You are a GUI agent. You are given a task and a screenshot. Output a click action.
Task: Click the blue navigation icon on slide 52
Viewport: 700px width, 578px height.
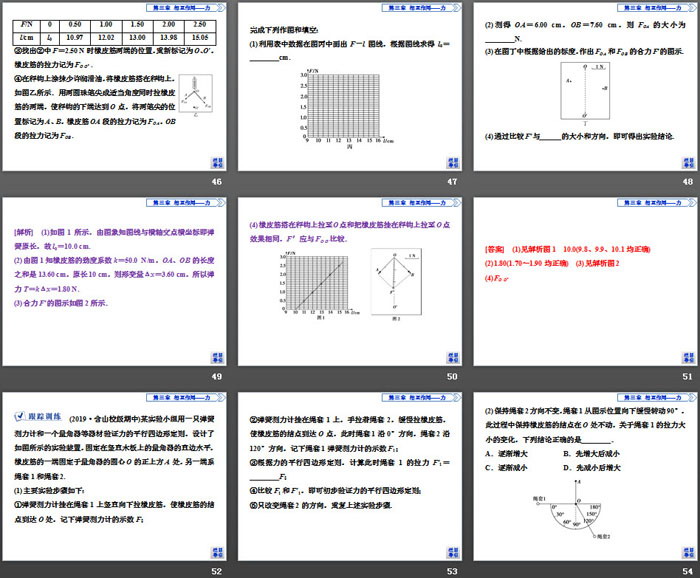click(x=217, y=552)
